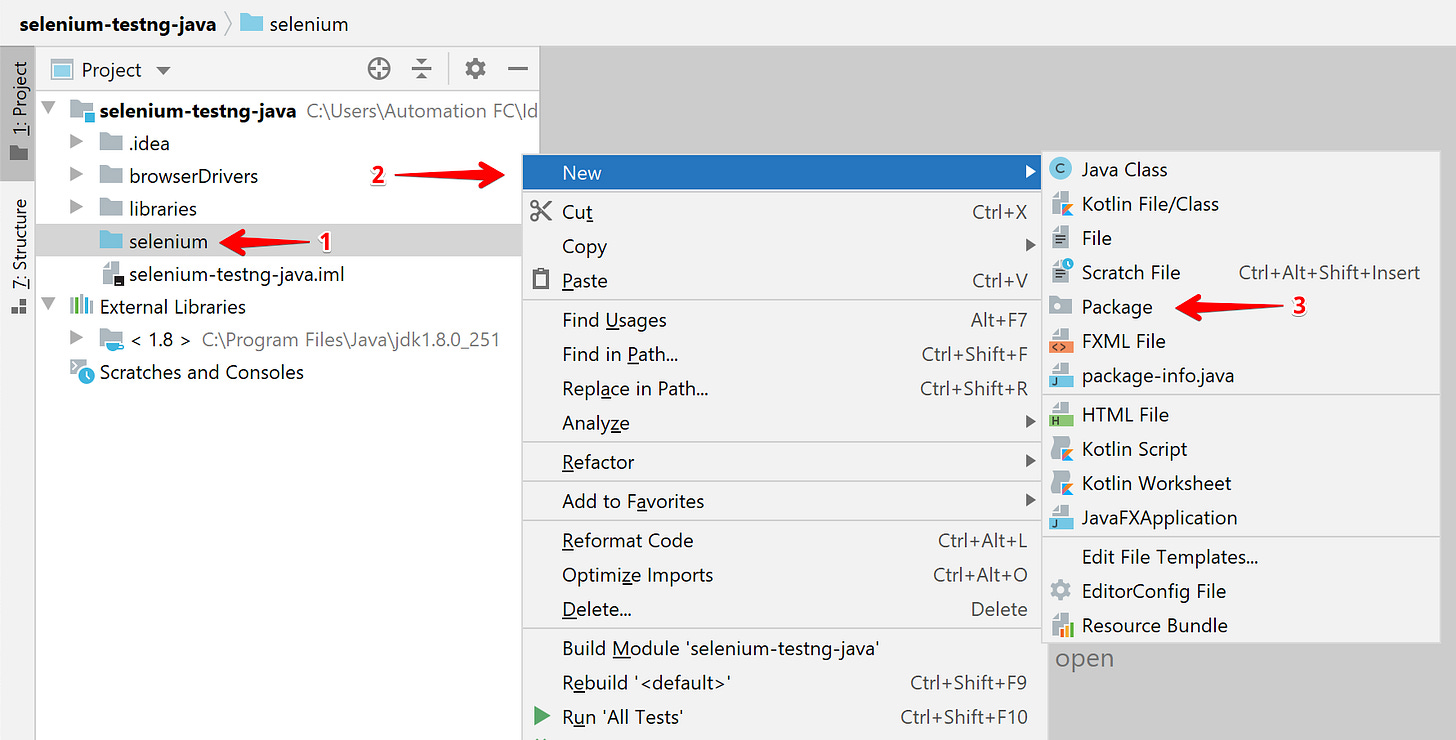
Task: Open the Refactor submenu
Action: (x=783, y=462)
